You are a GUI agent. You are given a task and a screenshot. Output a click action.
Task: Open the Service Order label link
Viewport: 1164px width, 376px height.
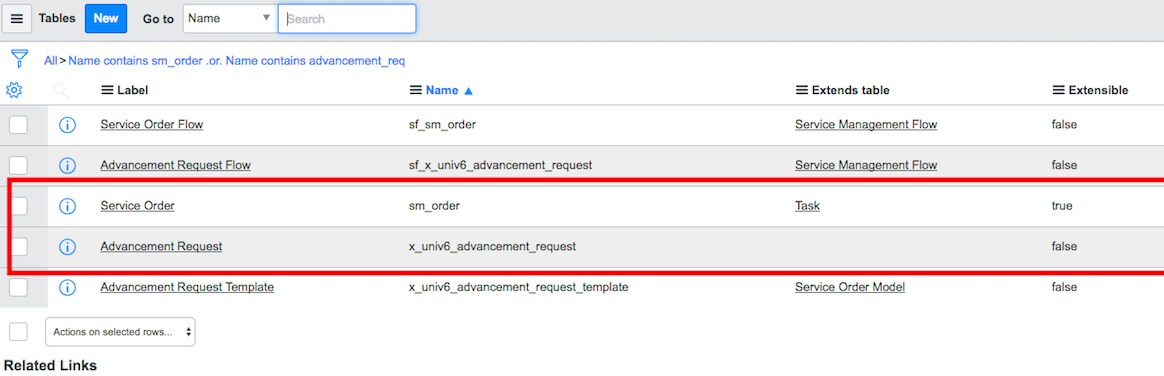coord(137,206)
